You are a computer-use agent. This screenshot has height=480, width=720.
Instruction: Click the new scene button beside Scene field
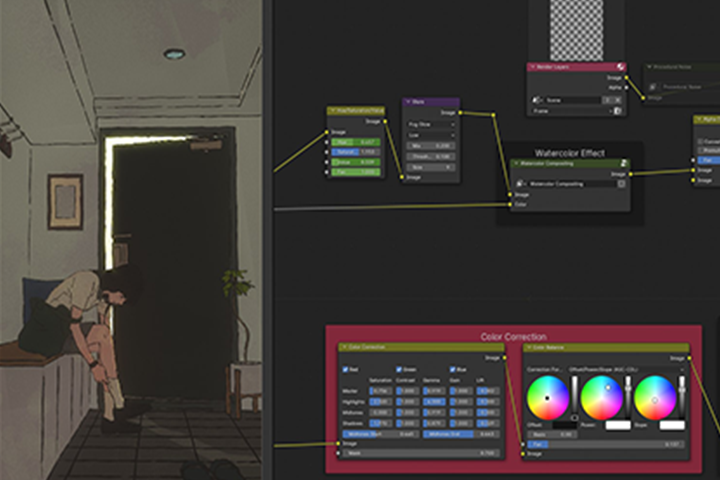(608, 100)
